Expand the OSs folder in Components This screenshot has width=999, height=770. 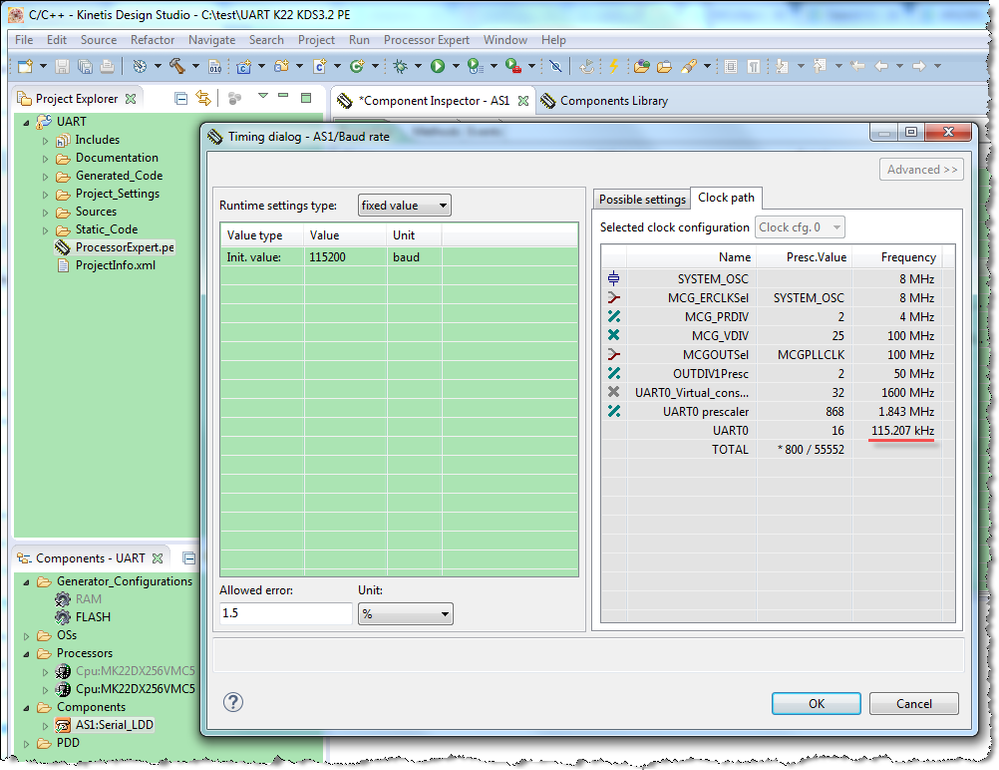click(28, 636)
